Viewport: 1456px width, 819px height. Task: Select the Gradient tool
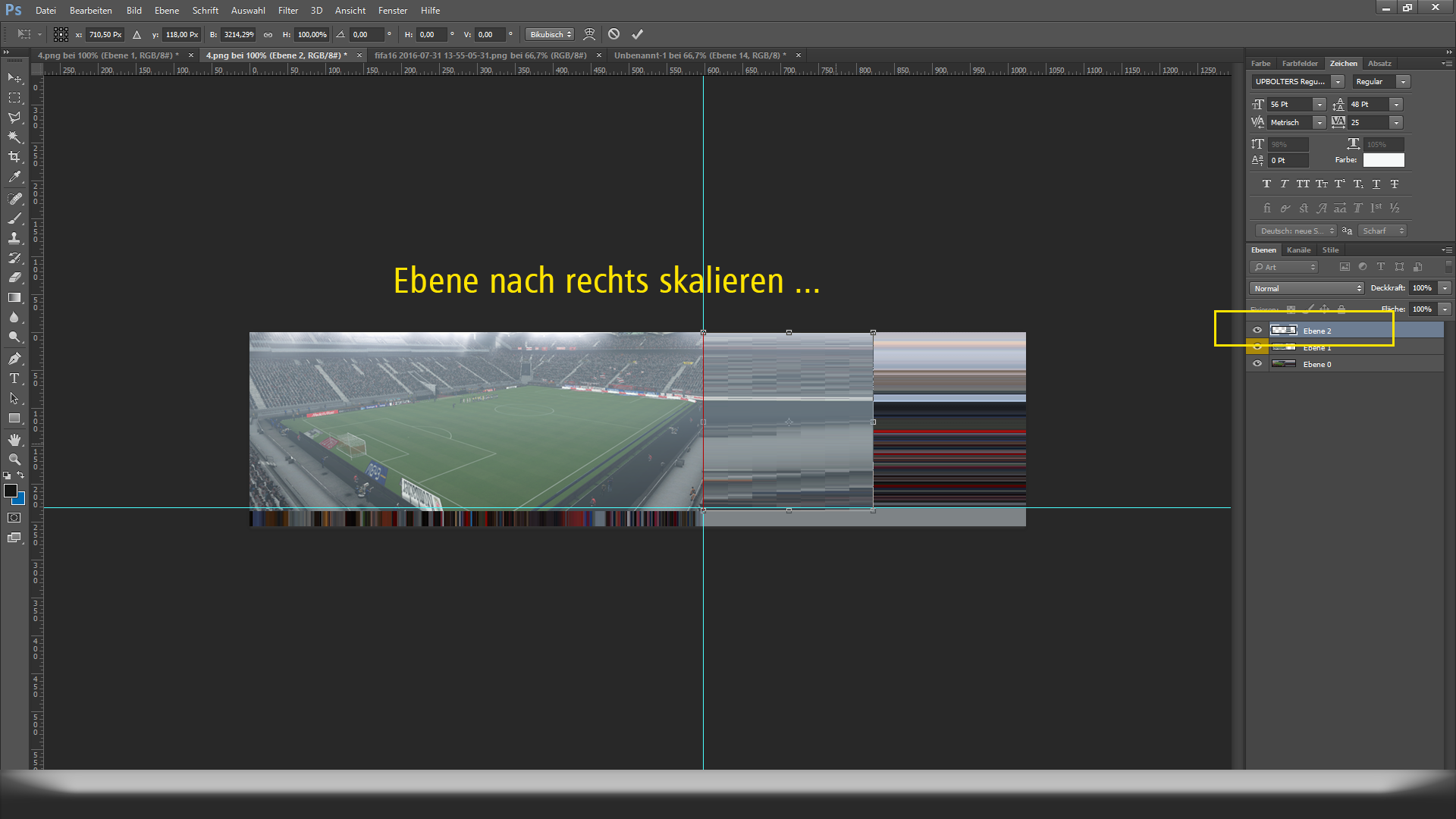click(14, 297)
